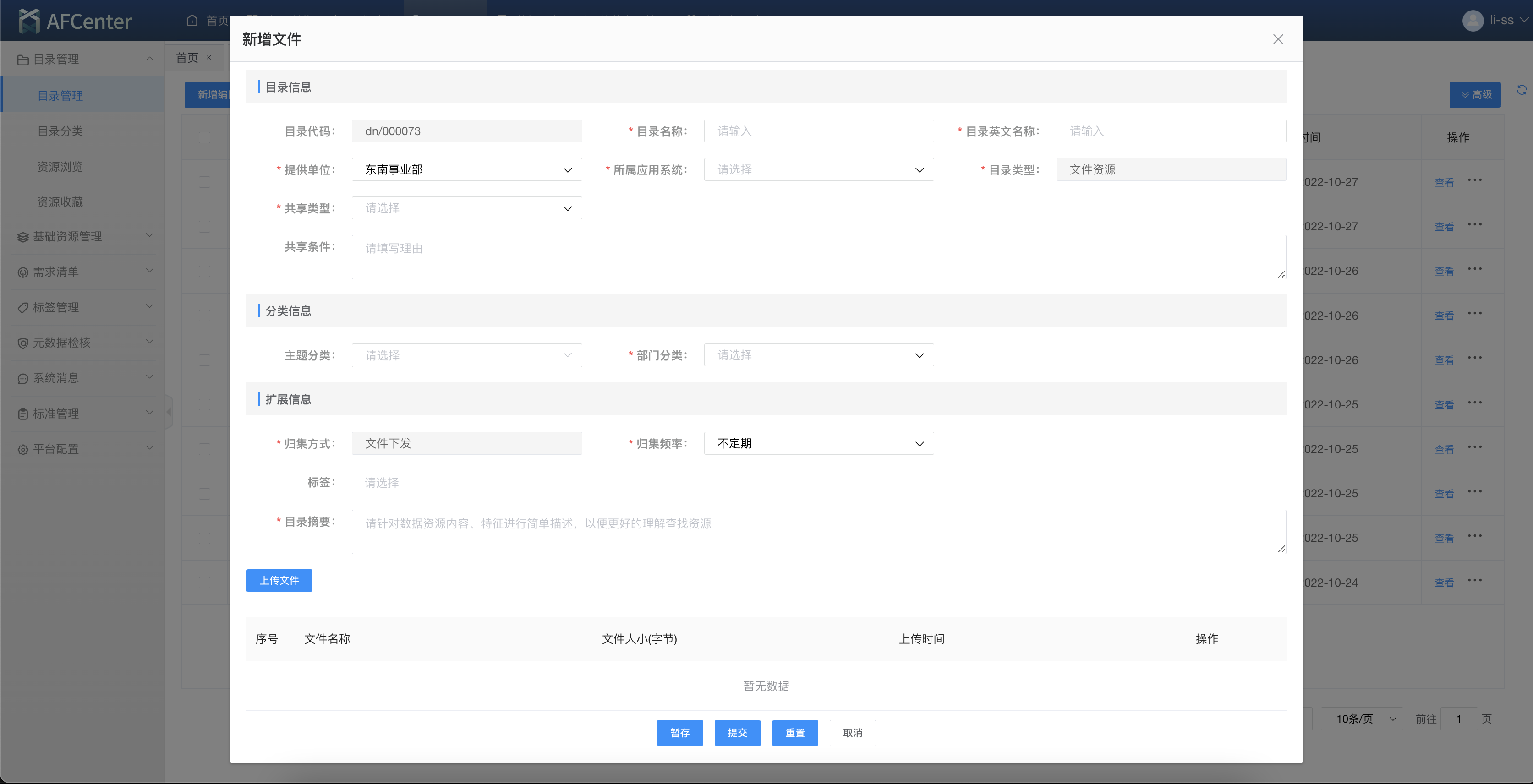Click the page number field showing 1
Viewport: 1533px width, 784px height.
1459,719
